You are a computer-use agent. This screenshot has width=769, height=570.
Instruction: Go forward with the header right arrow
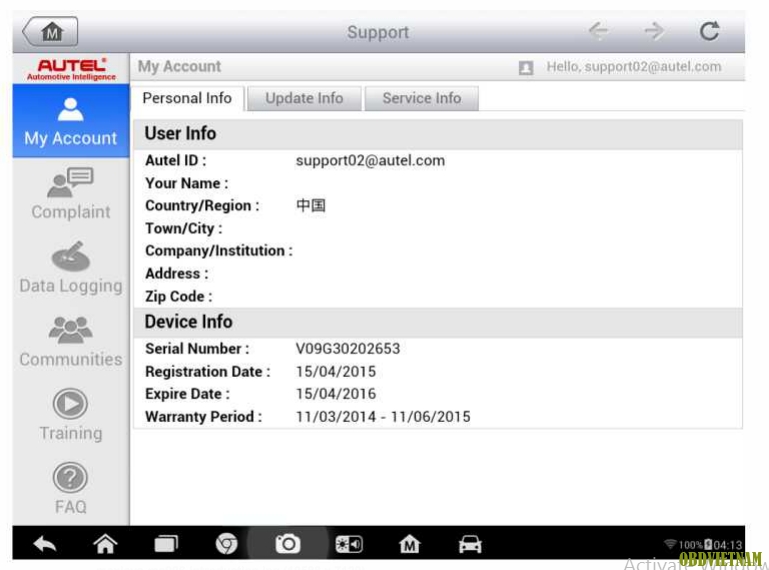[654, 31]
